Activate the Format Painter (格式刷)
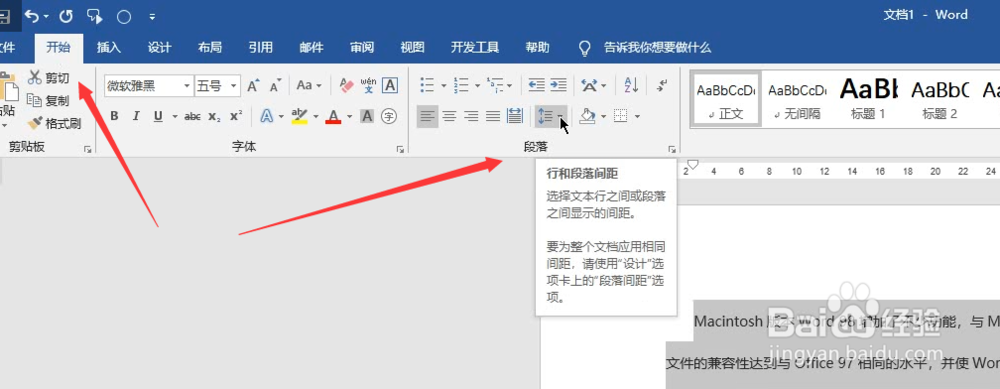This screenshot has width=1000, height=389. [55, 123]
